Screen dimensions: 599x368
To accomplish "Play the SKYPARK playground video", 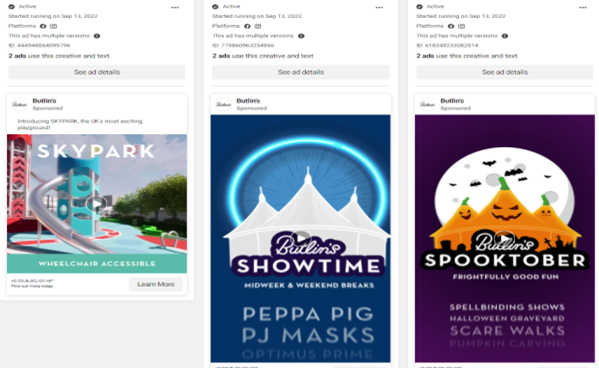I will (96, 204).
